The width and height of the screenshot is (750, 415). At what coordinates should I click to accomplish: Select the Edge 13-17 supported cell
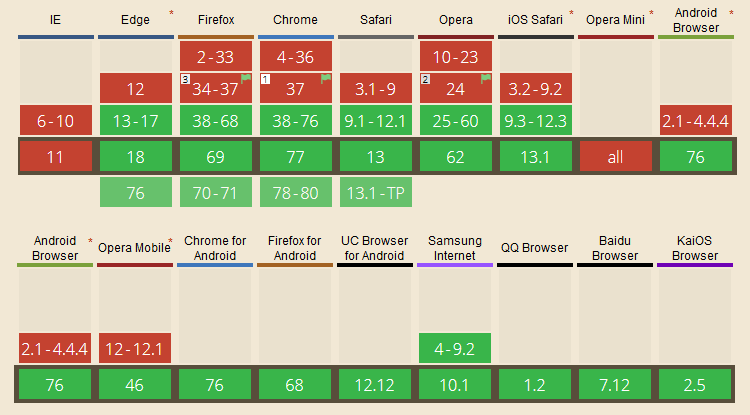point(136,122)
